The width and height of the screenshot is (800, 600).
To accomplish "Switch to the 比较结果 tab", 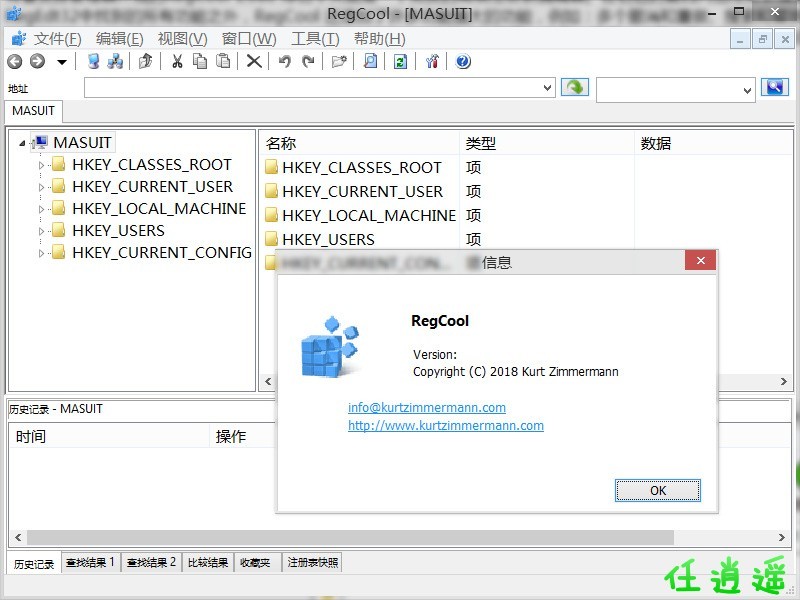I will [x=208, y=562].
